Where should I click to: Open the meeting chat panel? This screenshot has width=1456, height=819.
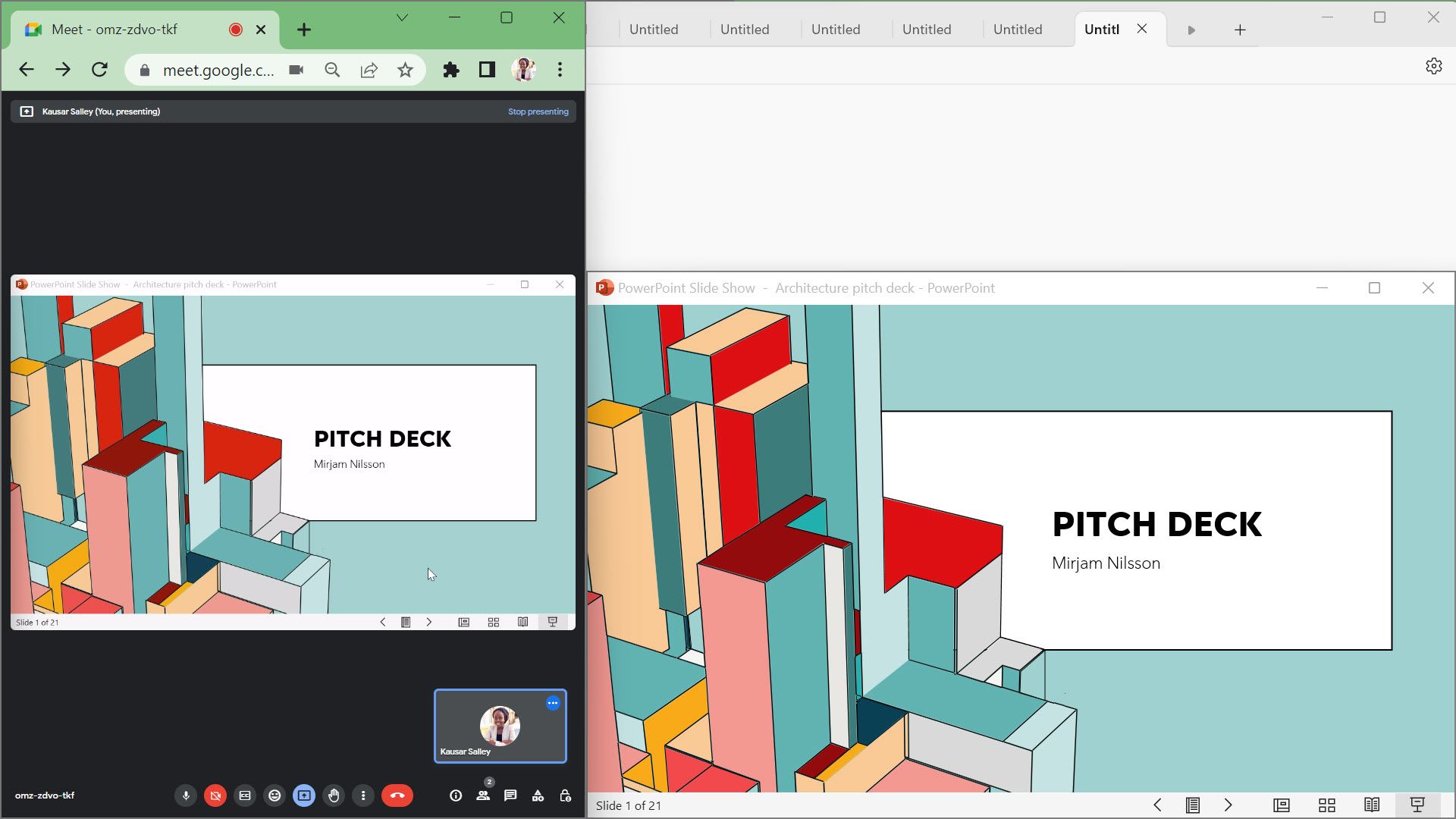tap(510, 795)
